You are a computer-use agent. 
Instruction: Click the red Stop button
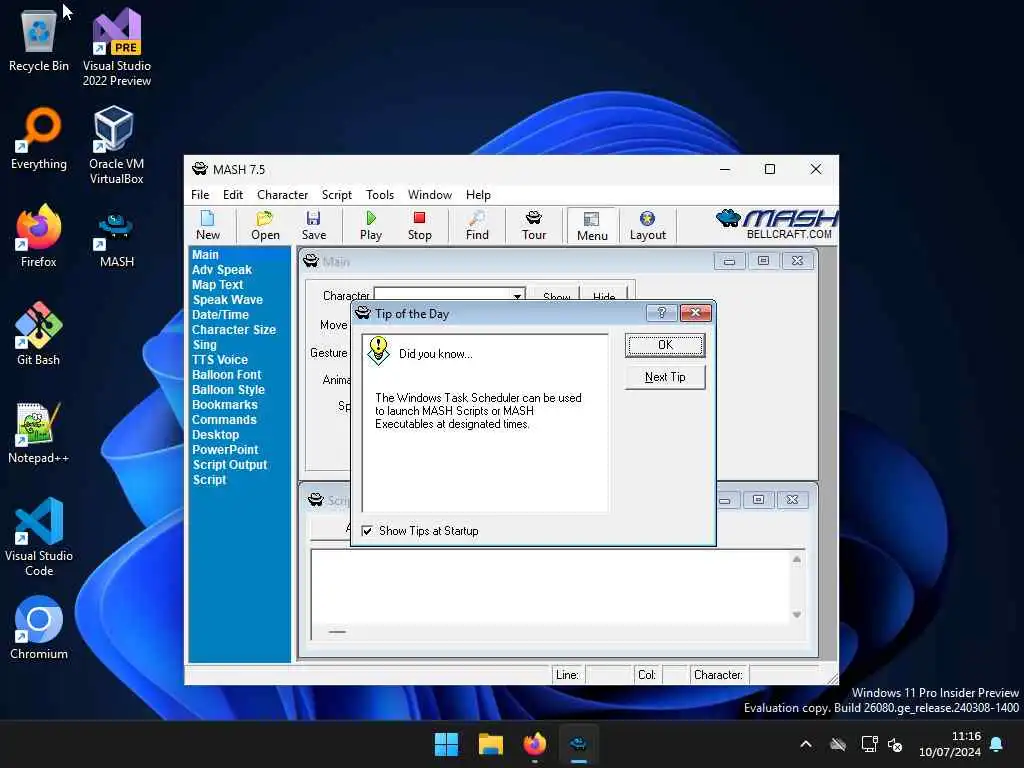pyautogui.click(x=419, y=226)
